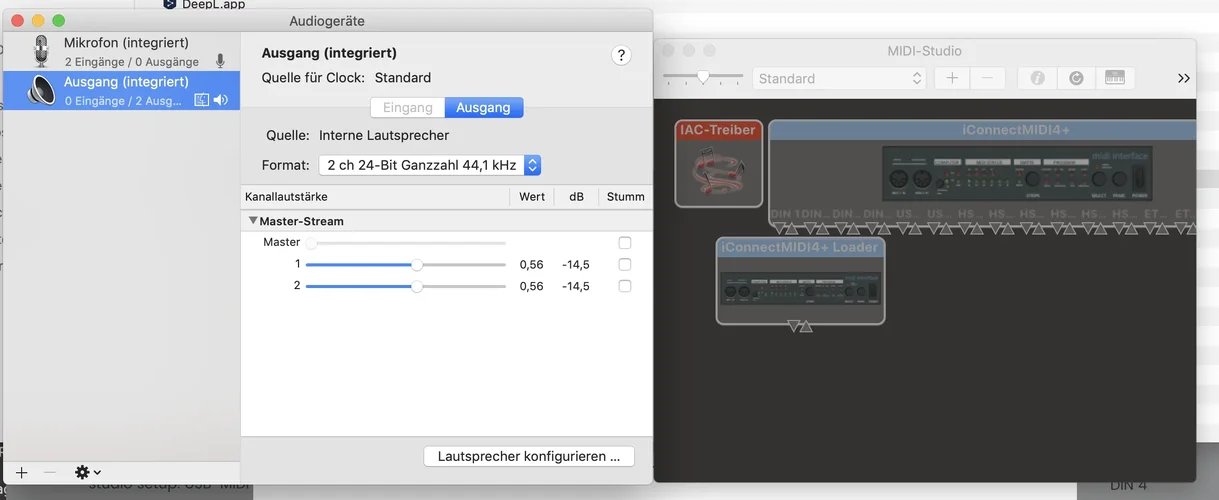Show info for device in MIDI-Studio
Image resolution: width=1219 pixels, height=500 pixels.
1038,78
